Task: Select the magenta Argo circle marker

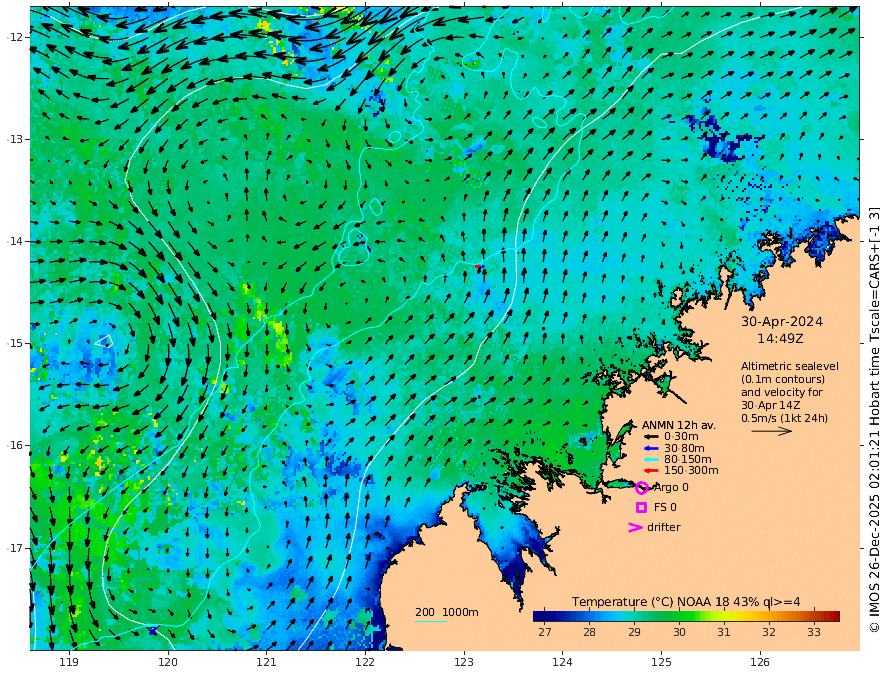Action: [x=642, y=488]
